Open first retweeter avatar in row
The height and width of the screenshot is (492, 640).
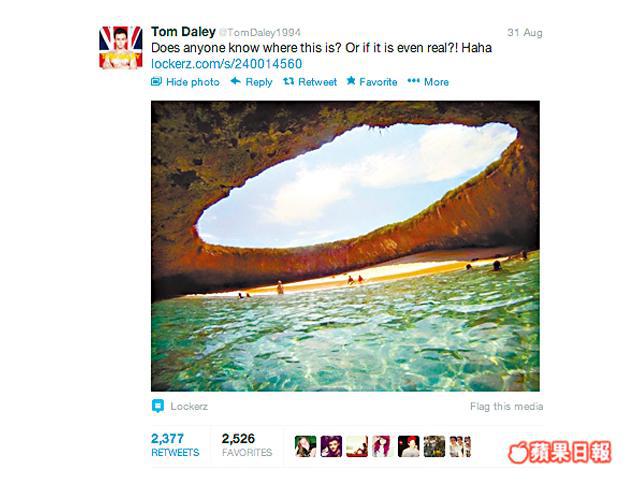coord(306,446)
